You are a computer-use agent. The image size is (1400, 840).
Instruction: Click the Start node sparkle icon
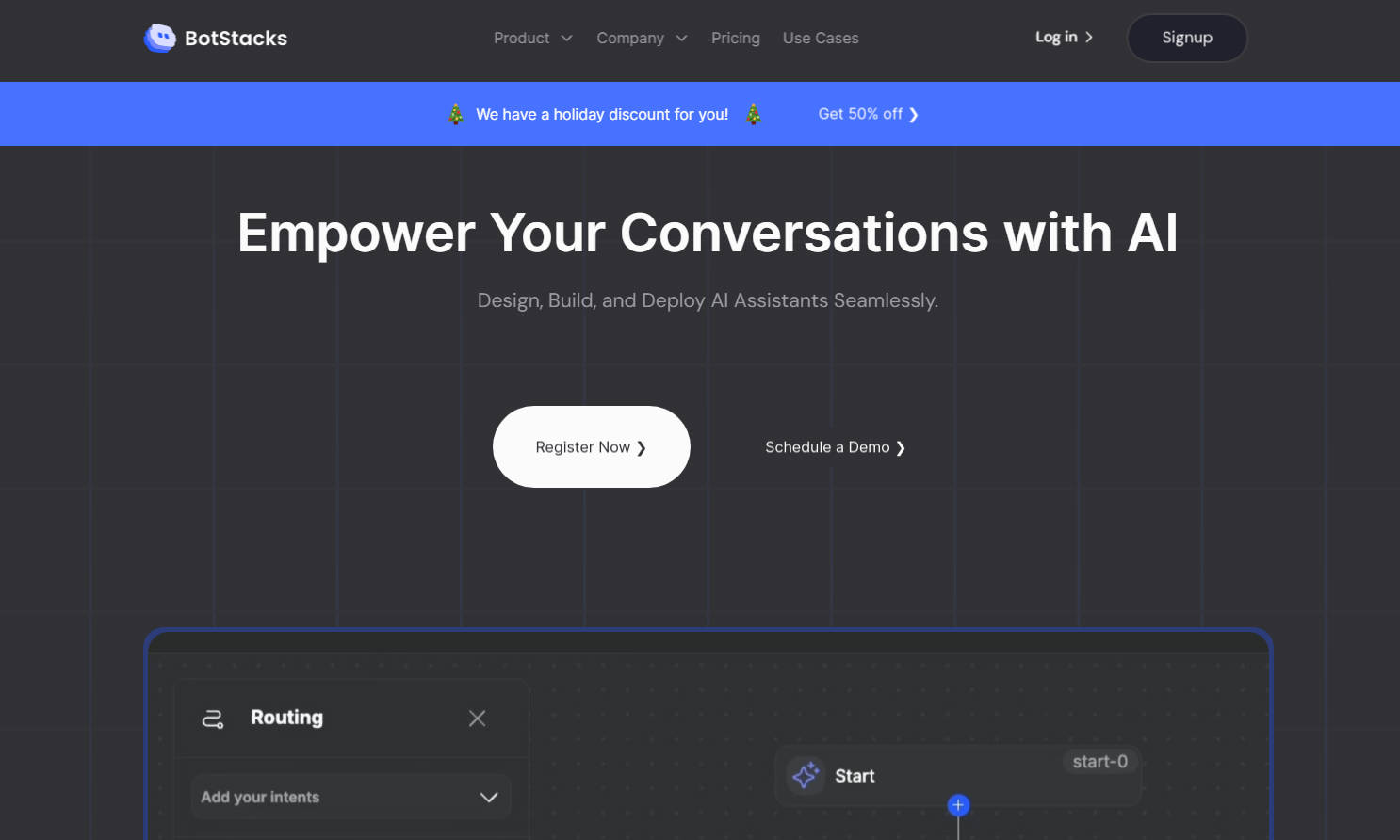coord(806,776)
